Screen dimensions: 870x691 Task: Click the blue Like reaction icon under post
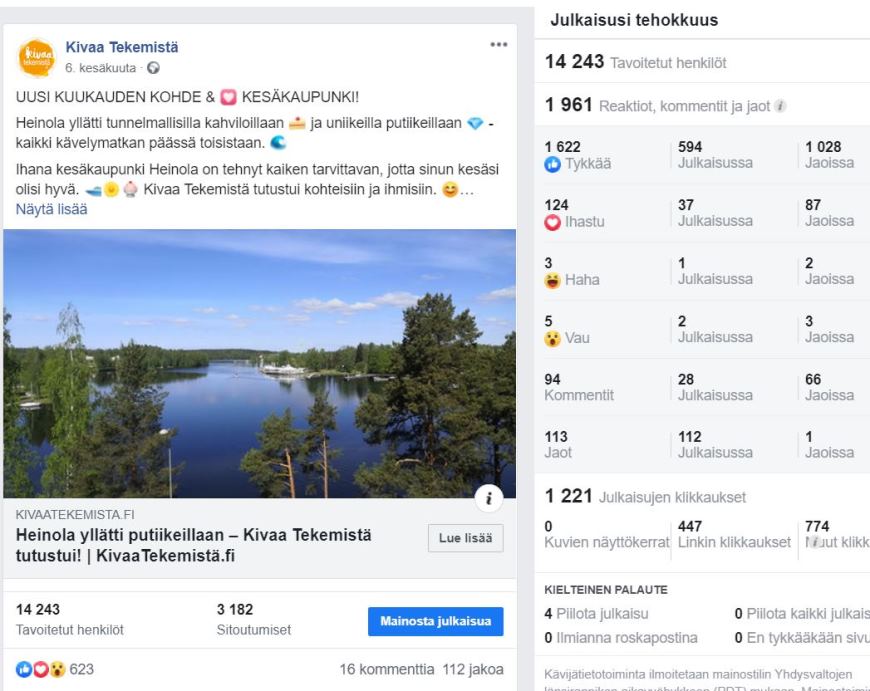coord(24,669)
